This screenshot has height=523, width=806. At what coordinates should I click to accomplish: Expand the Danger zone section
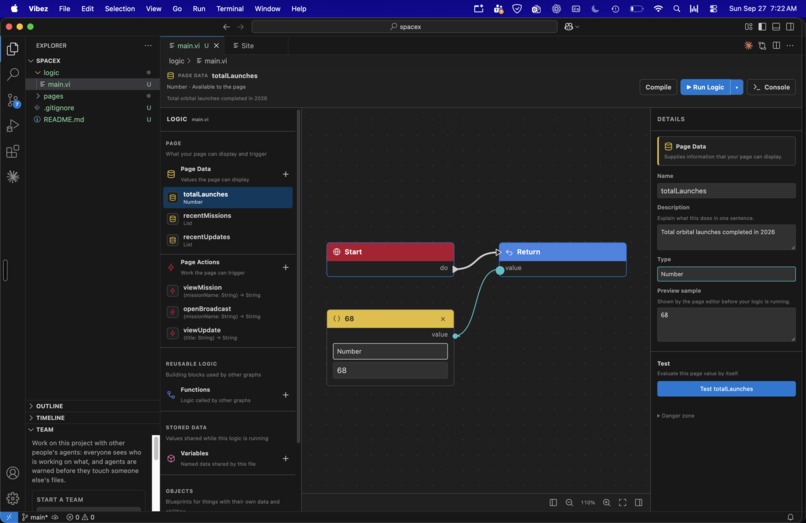(x=675, y=416)
